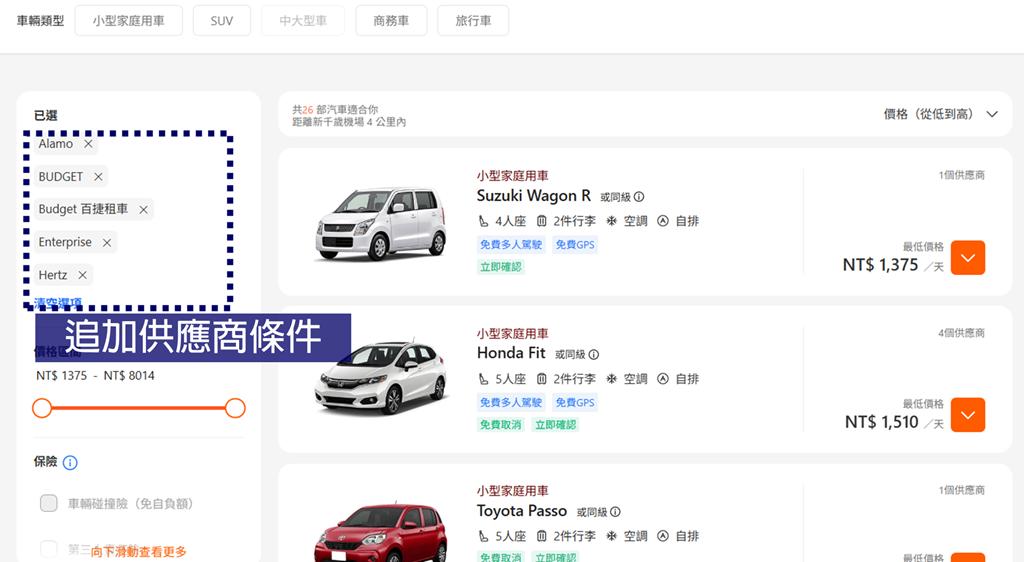The height and width of the screenshot is (562, 1024).
Task: Open insurance info icon next to 保險
Action: (x=70, y=462)
